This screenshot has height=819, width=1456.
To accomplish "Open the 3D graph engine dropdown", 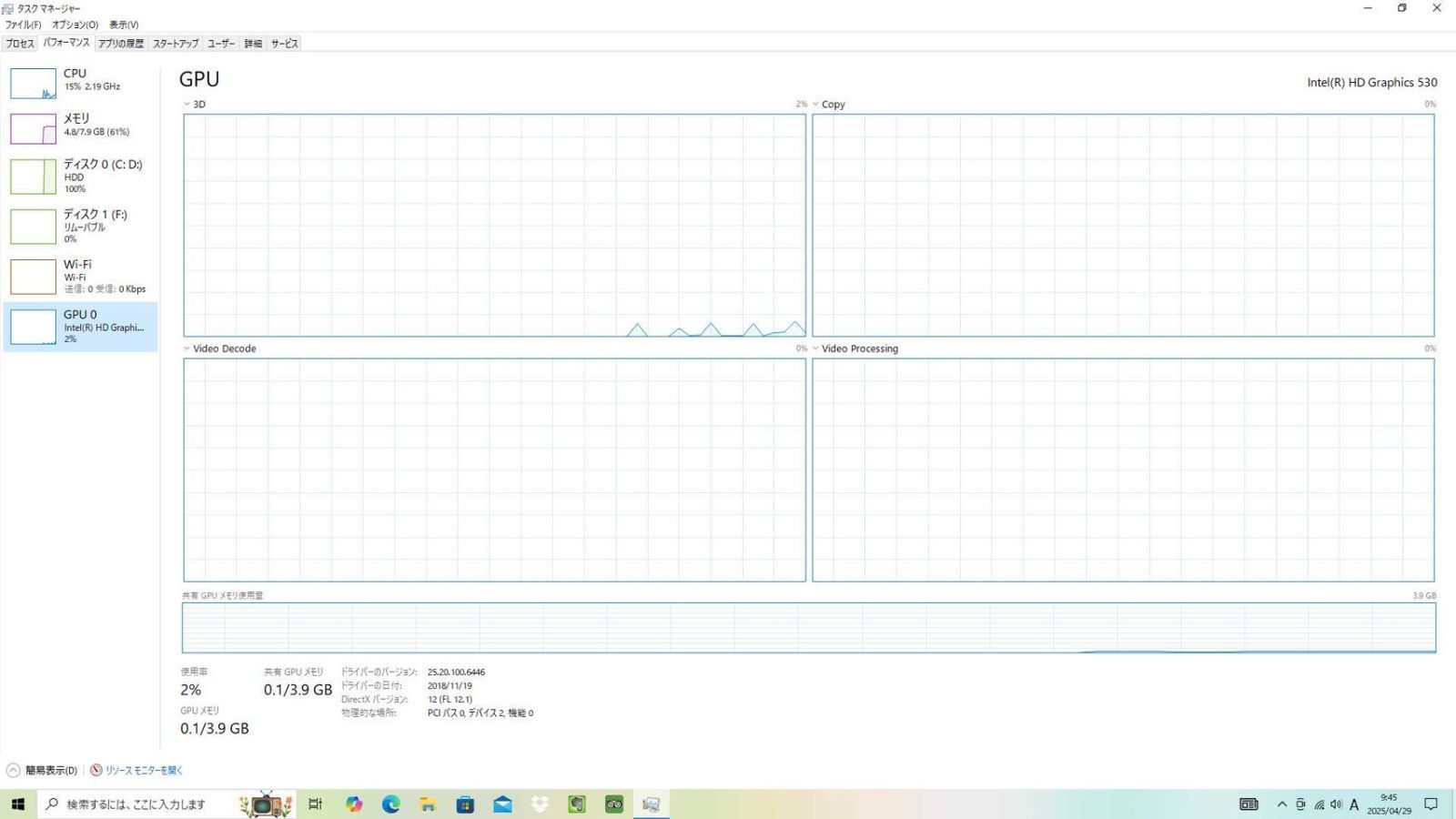I will pyautogui.click(x=187, y=105).
